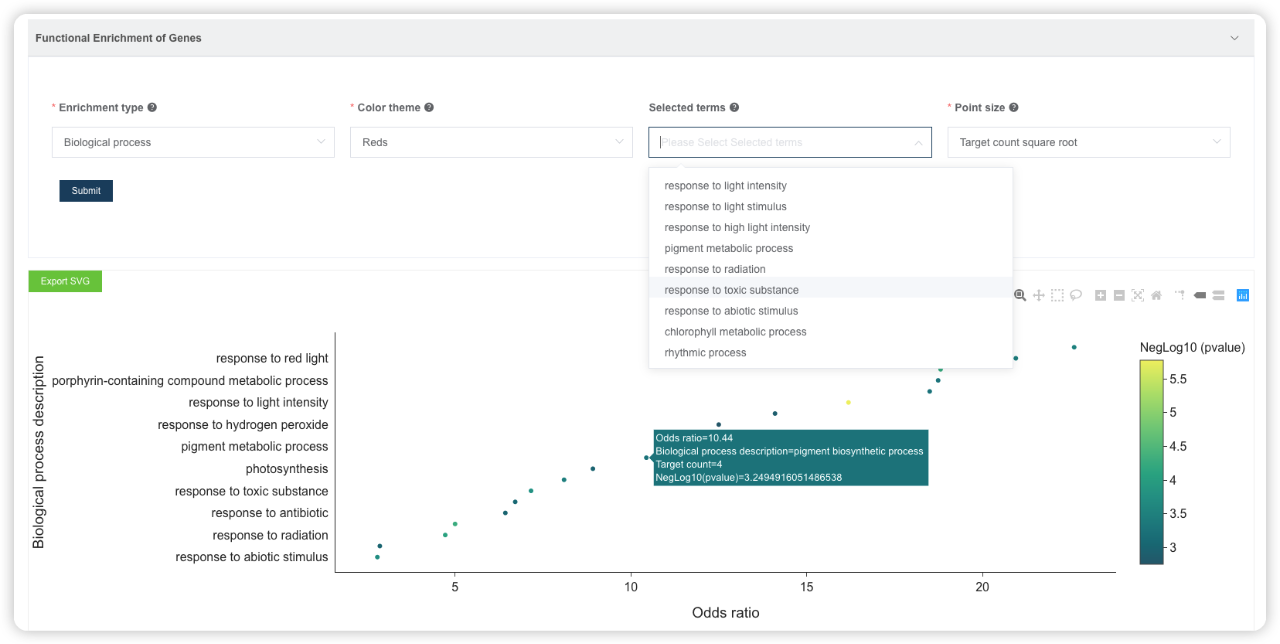Viewport: 1280px width, 644px height.
Task: Show closest data on hover
Action: (x=1200, y=295)
